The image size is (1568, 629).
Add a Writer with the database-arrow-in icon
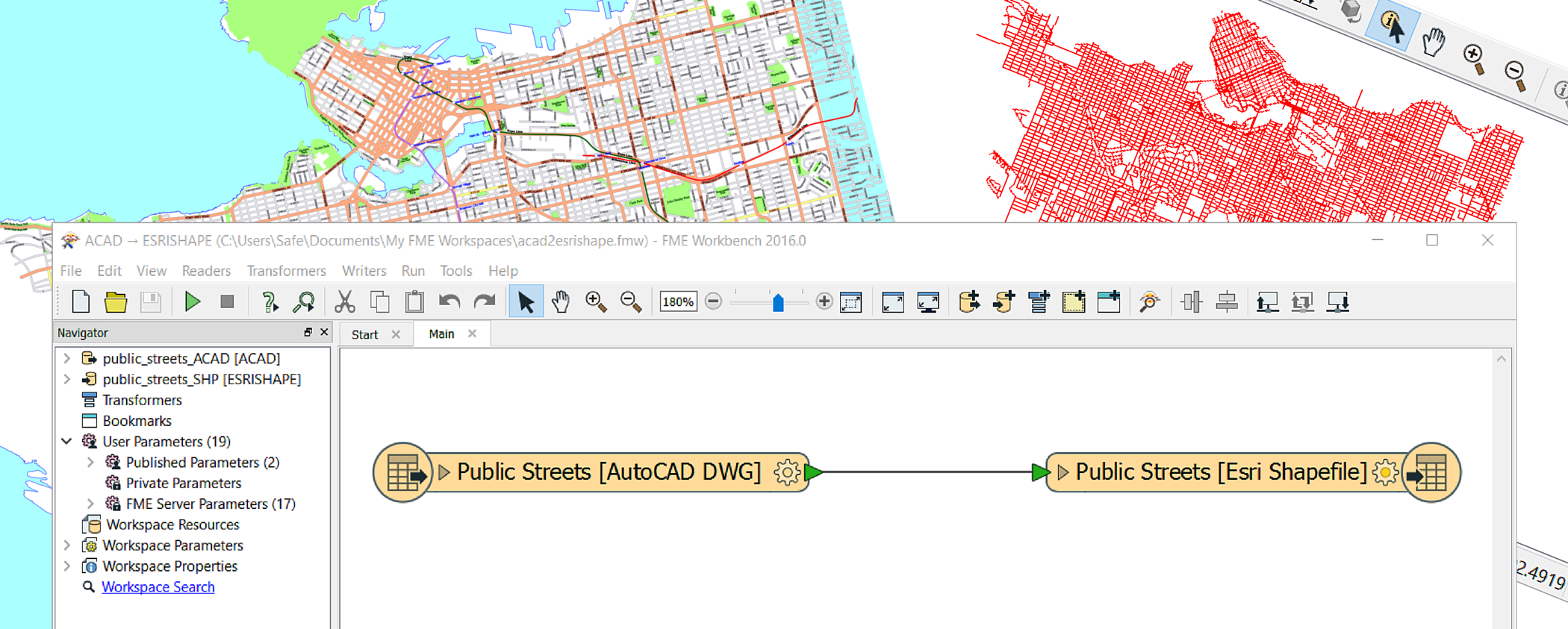[x=1004, y=302]
